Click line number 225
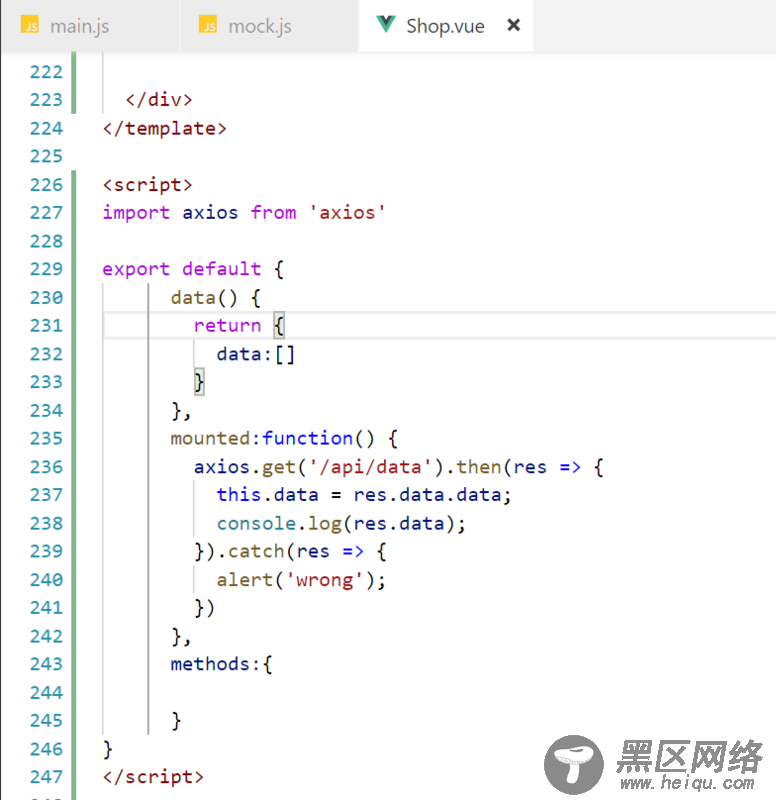The height and width of the screenshot is (800, 776). coord(46,156)
